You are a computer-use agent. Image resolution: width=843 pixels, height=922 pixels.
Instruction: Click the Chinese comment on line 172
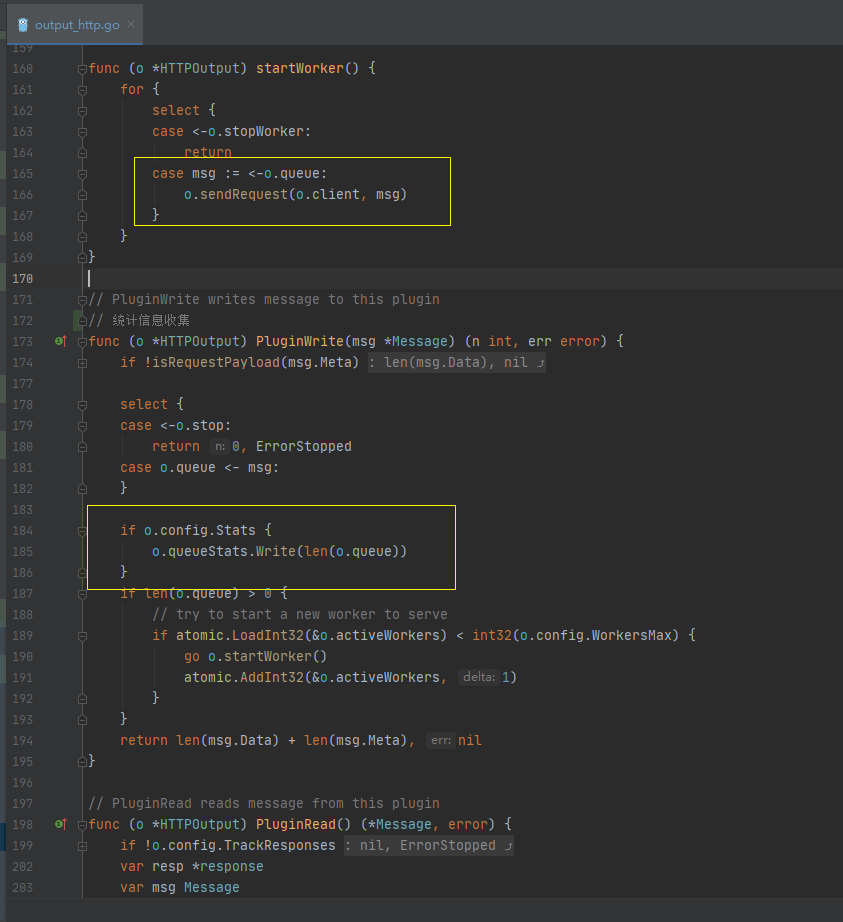point(139,320)
